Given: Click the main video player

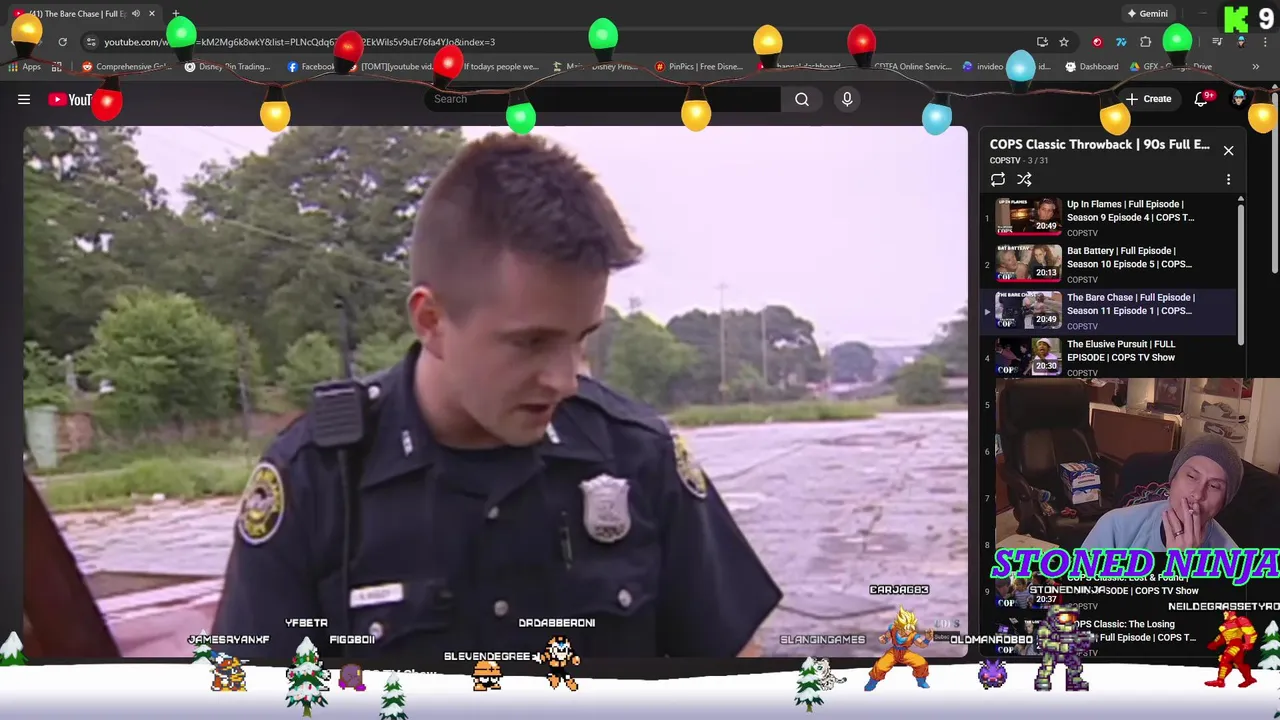Looking at the screenshot, I should tap(495, 392).
